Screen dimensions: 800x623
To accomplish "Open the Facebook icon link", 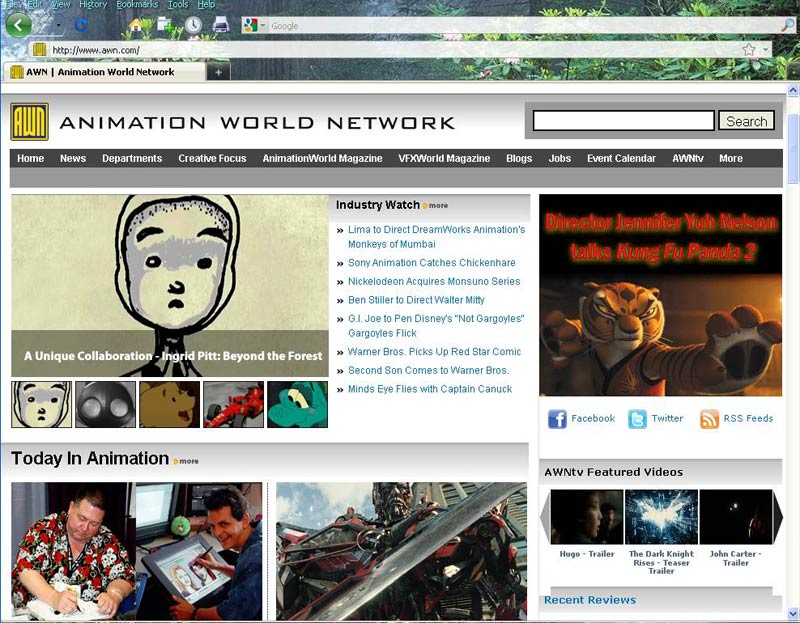I will (557, 419).
